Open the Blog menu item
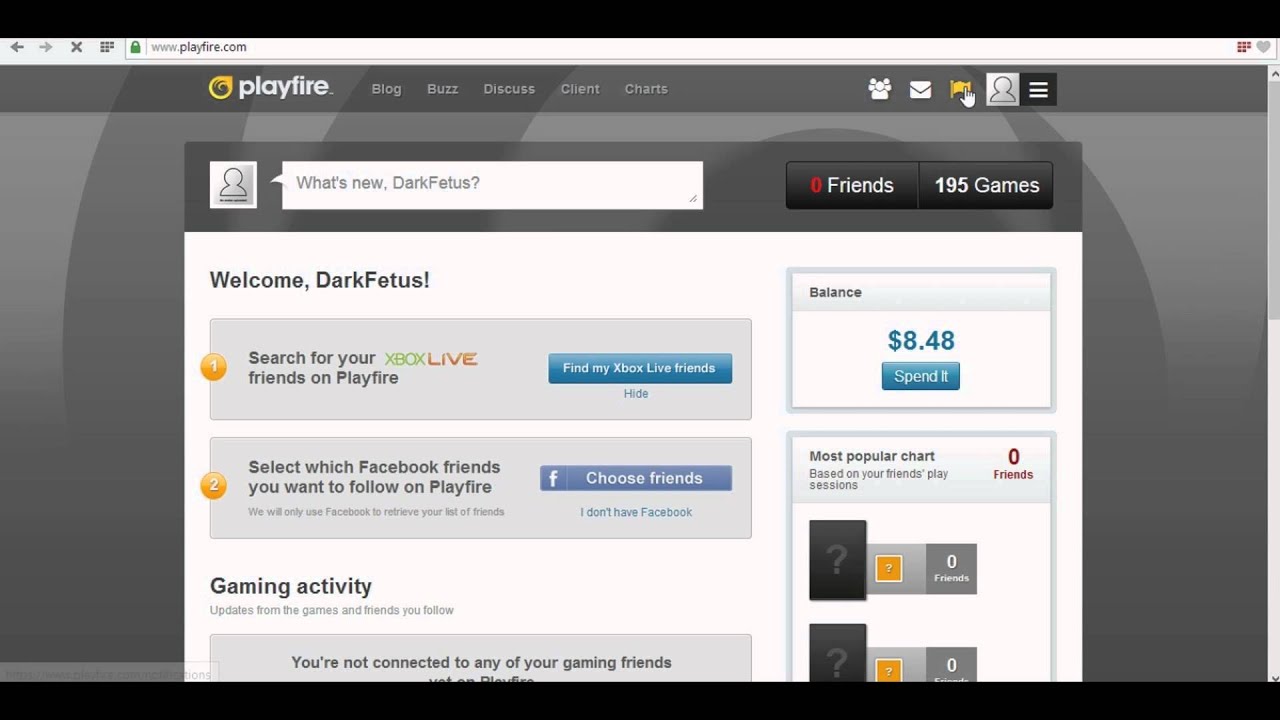 (x=387, y=89)
